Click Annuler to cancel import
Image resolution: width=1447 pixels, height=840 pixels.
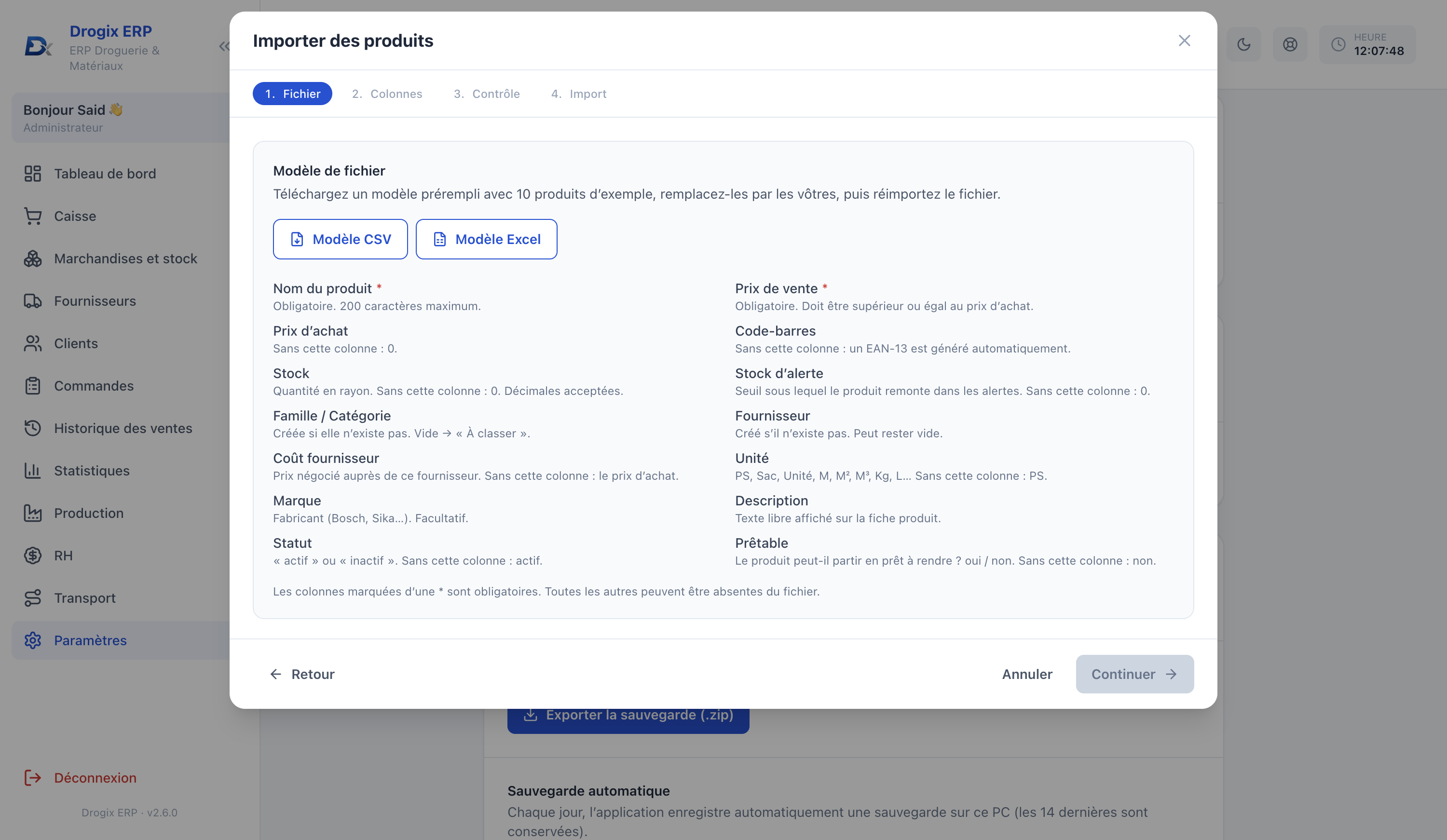click(1027, 674)
